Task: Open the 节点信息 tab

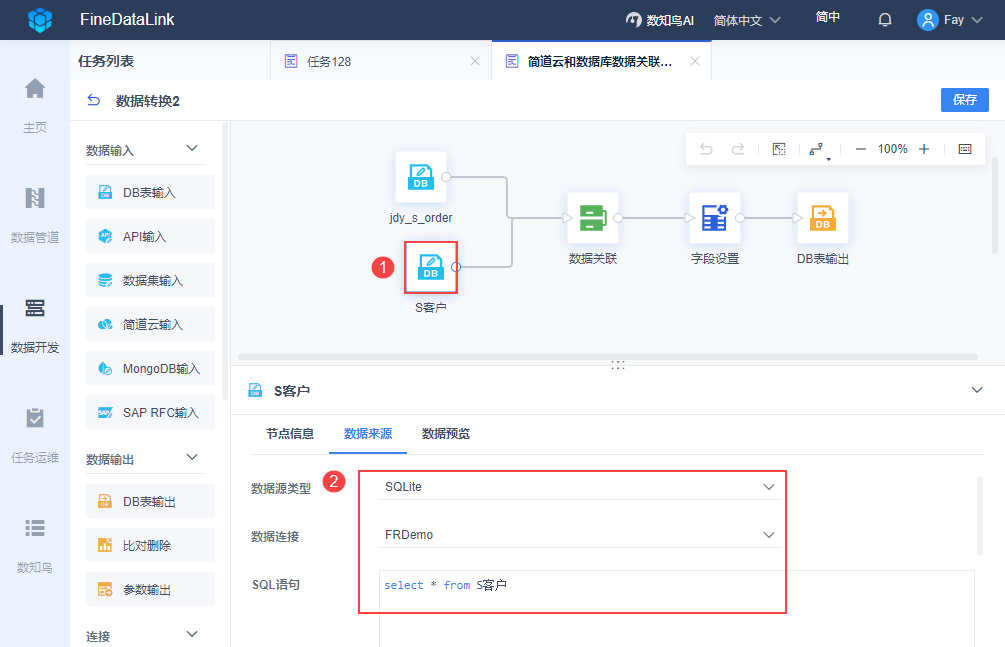Action: pyautogui.click(x=290, y=434)
